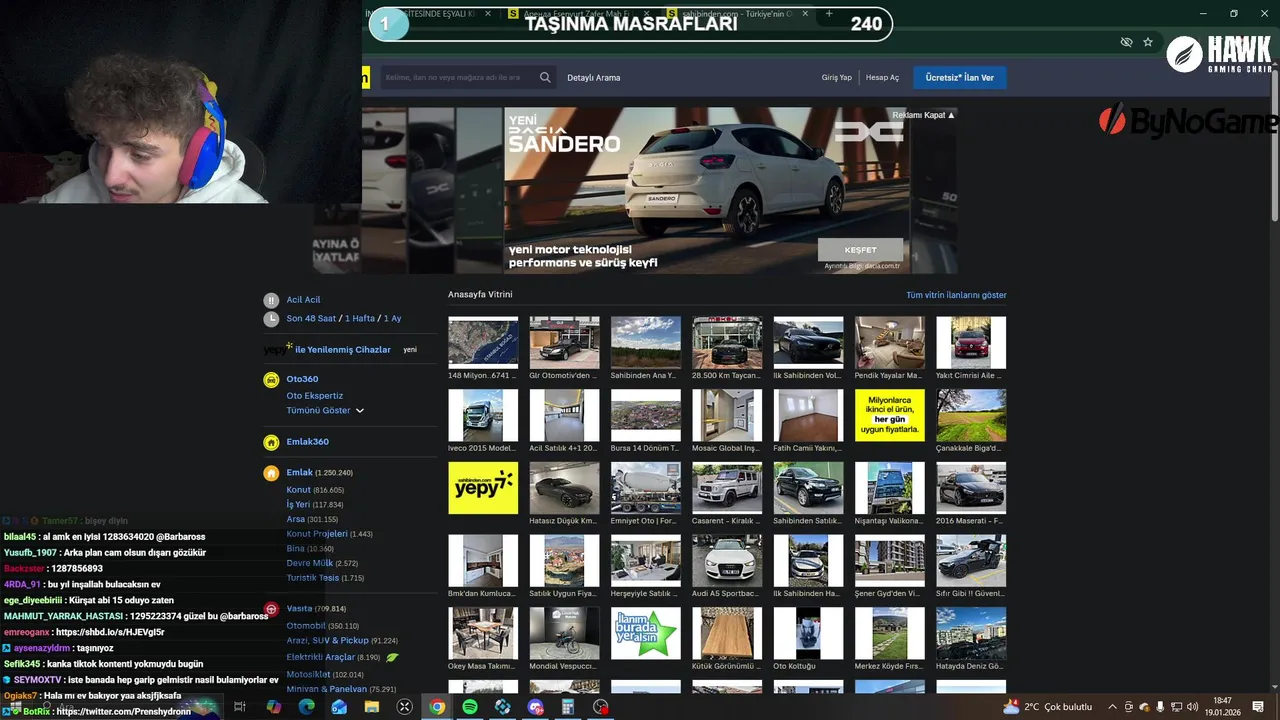The image size is (1280, 720).
Task: Open a new browser tab
Action: pyautogui.click(x=829, y=14)
